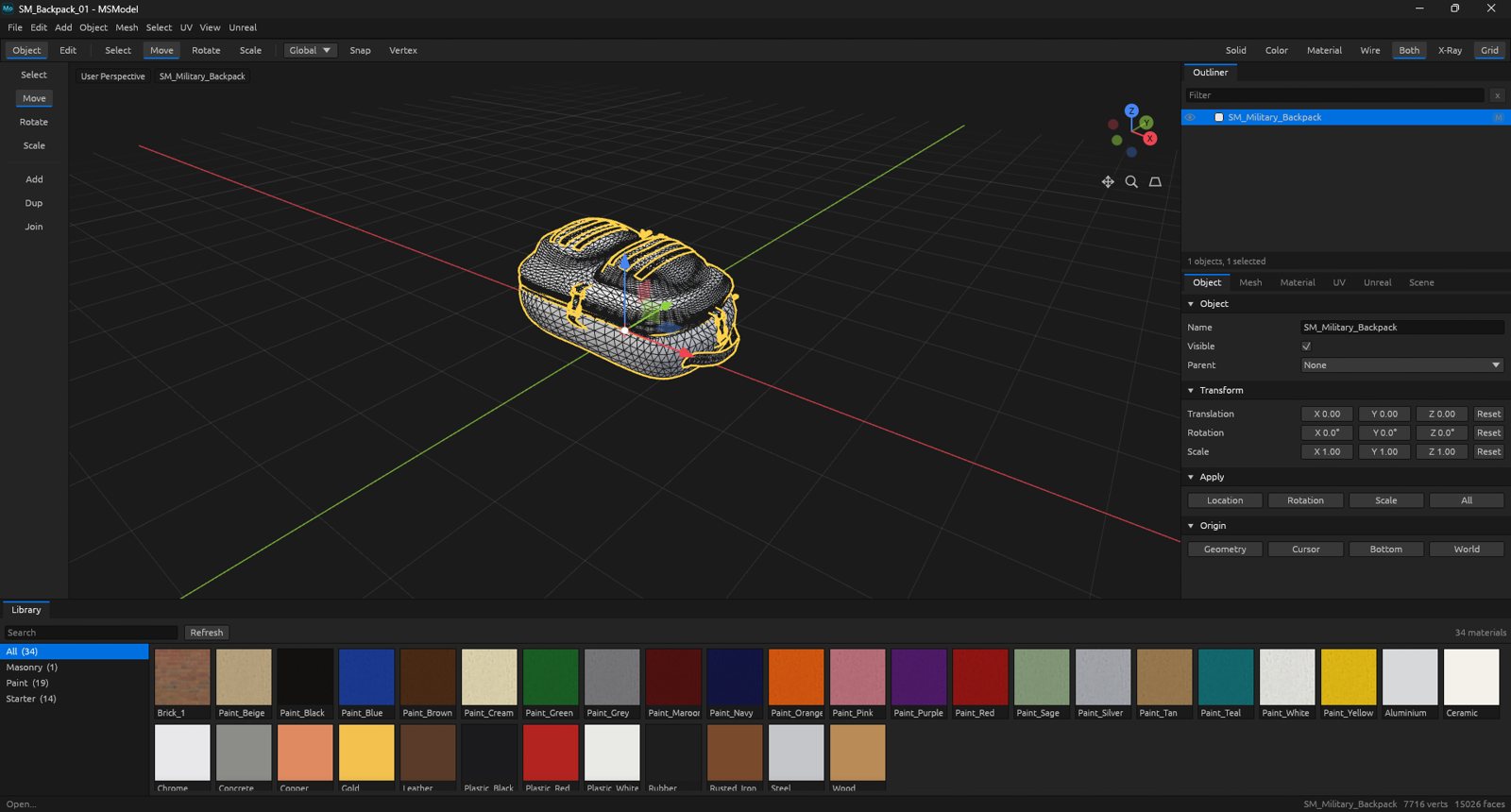Set the origin to Bottom

tap(1385, 550)
